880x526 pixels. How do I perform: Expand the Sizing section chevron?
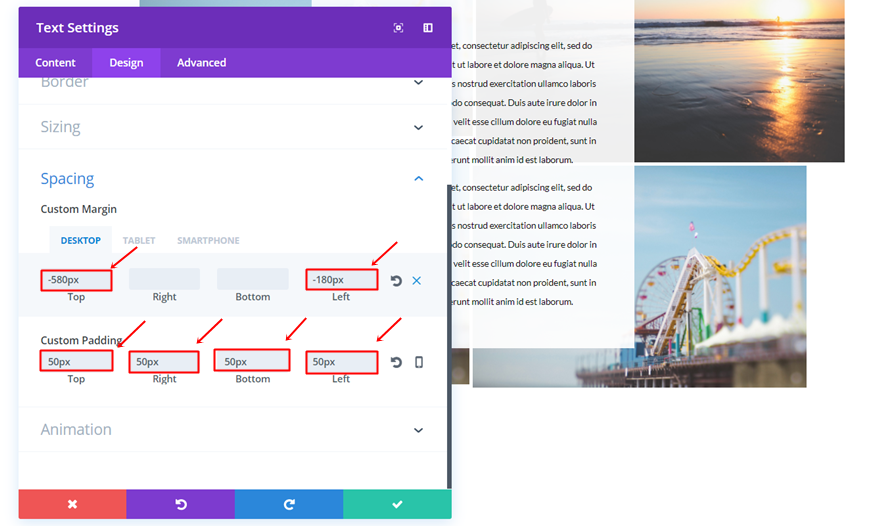click(418, 127)
